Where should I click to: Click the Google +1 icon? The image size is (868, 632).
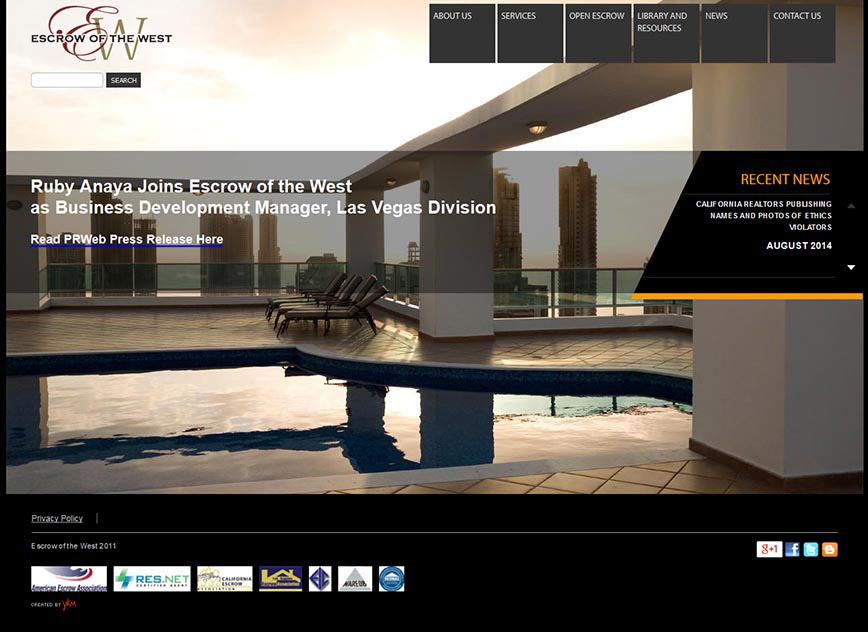click(769, 549)
